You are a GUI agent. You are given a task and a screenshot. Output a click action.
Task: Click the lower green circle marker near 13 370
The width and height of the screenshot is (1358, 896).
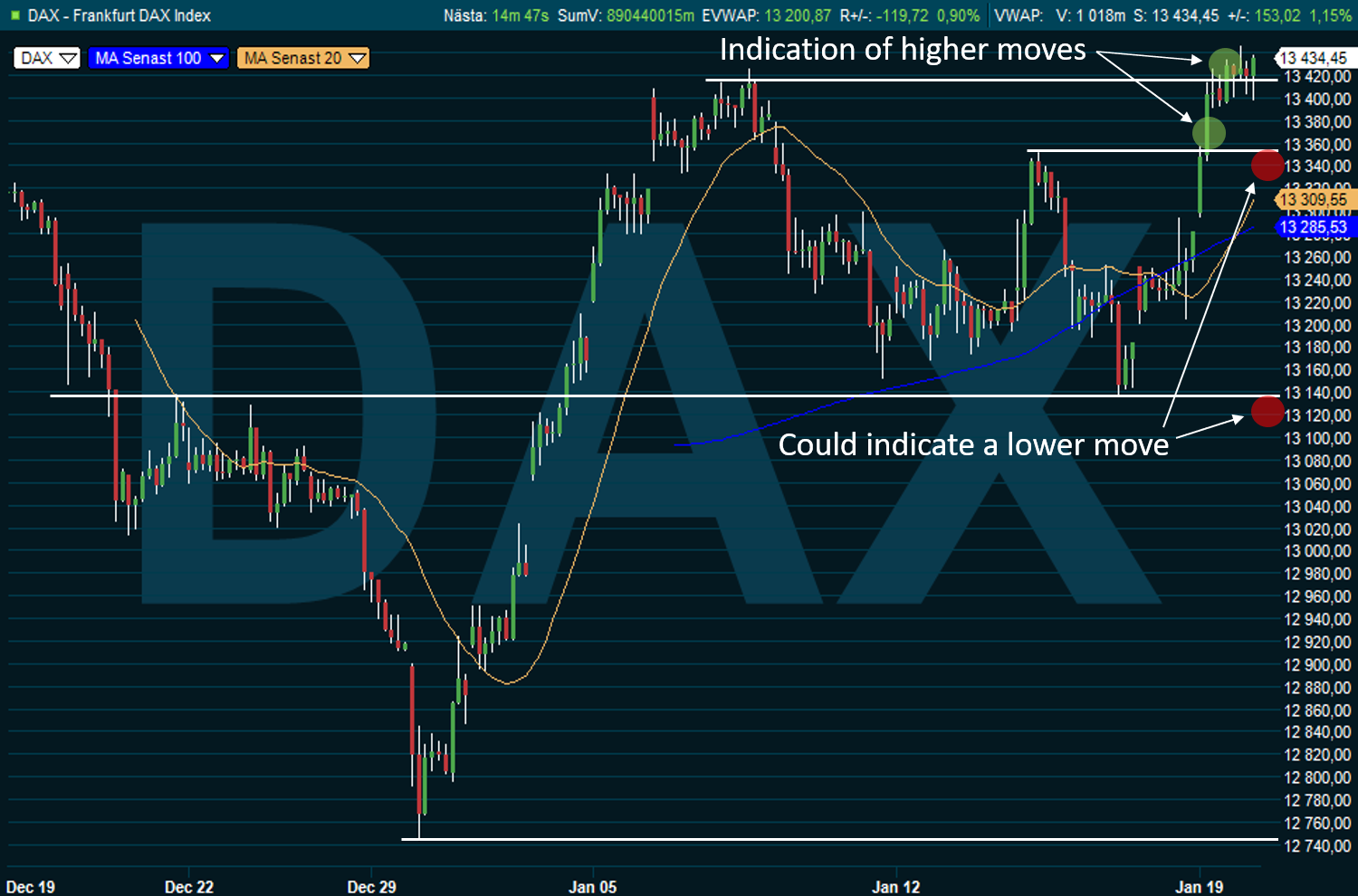1209,133
